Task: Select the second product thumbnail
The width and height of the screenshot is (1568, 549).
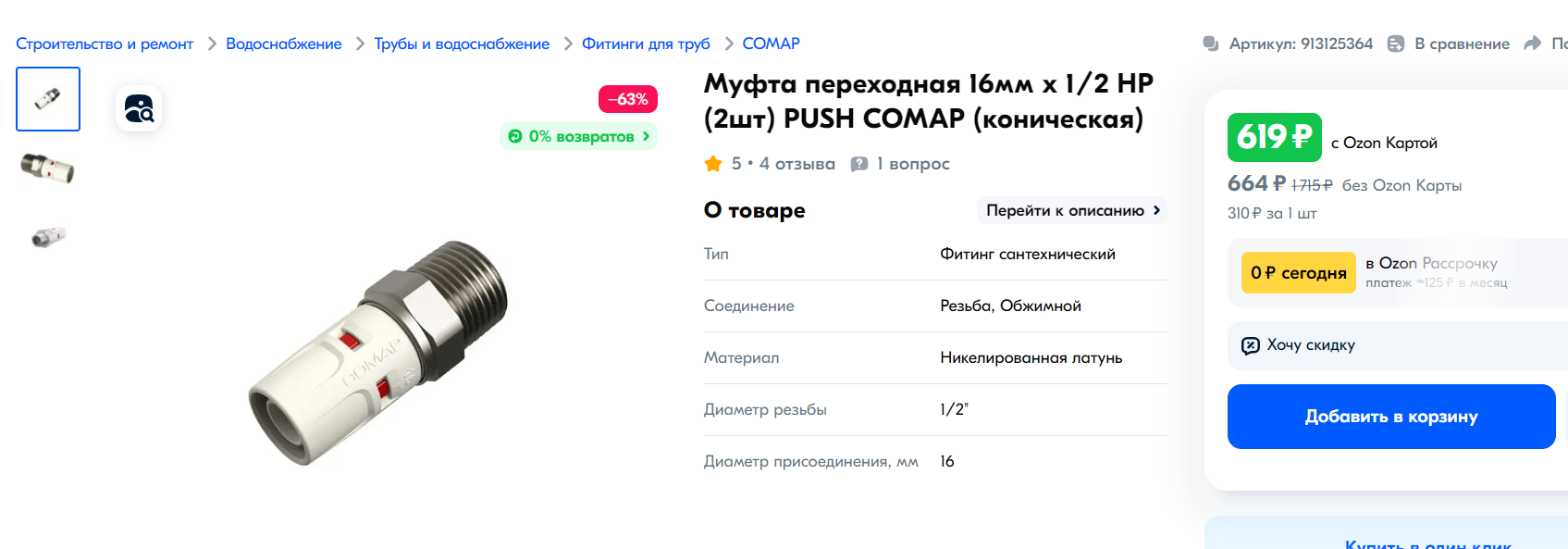Action: [x=48, y=168]
